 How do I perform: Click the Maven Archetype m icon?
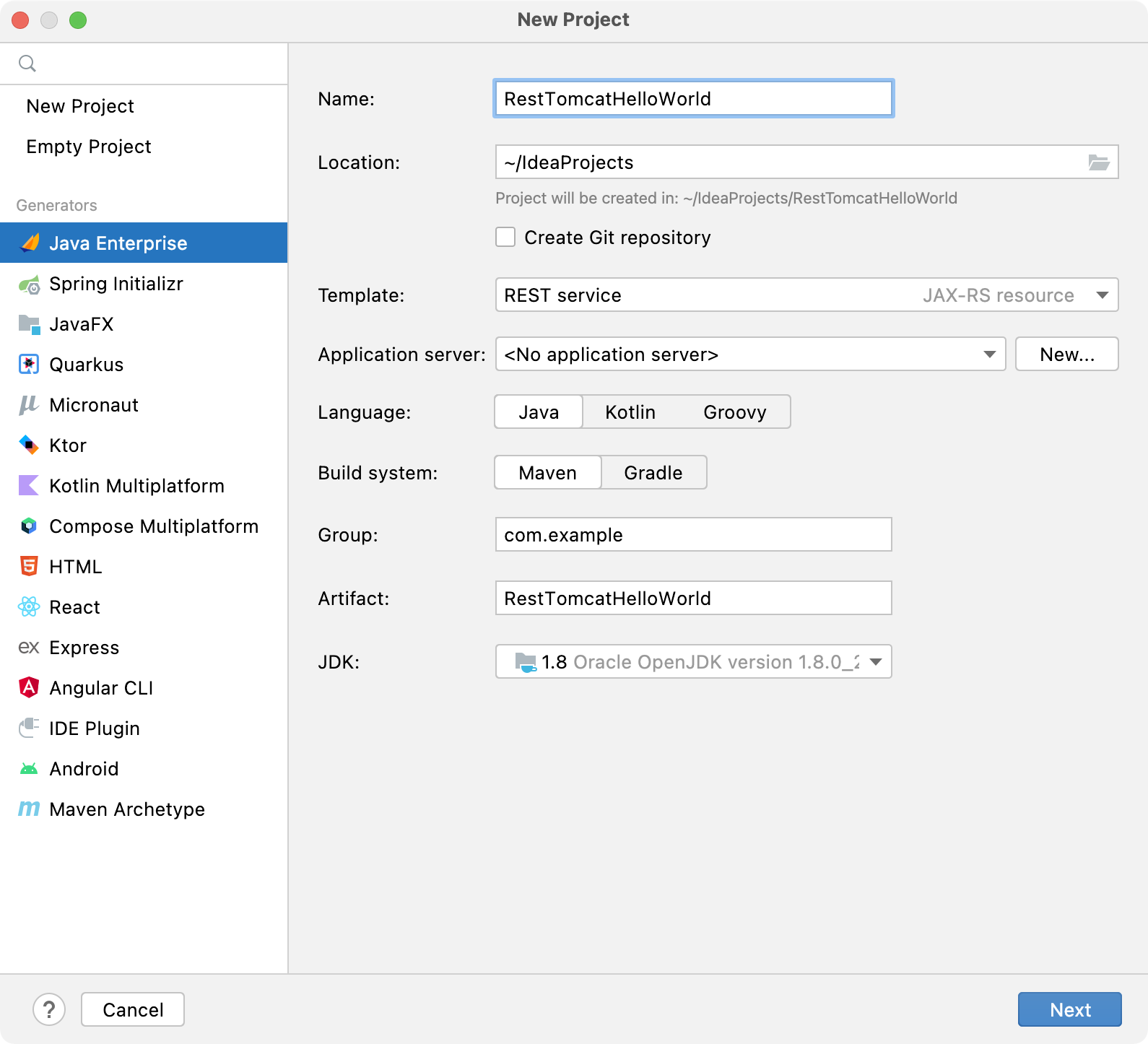(29, 809)
